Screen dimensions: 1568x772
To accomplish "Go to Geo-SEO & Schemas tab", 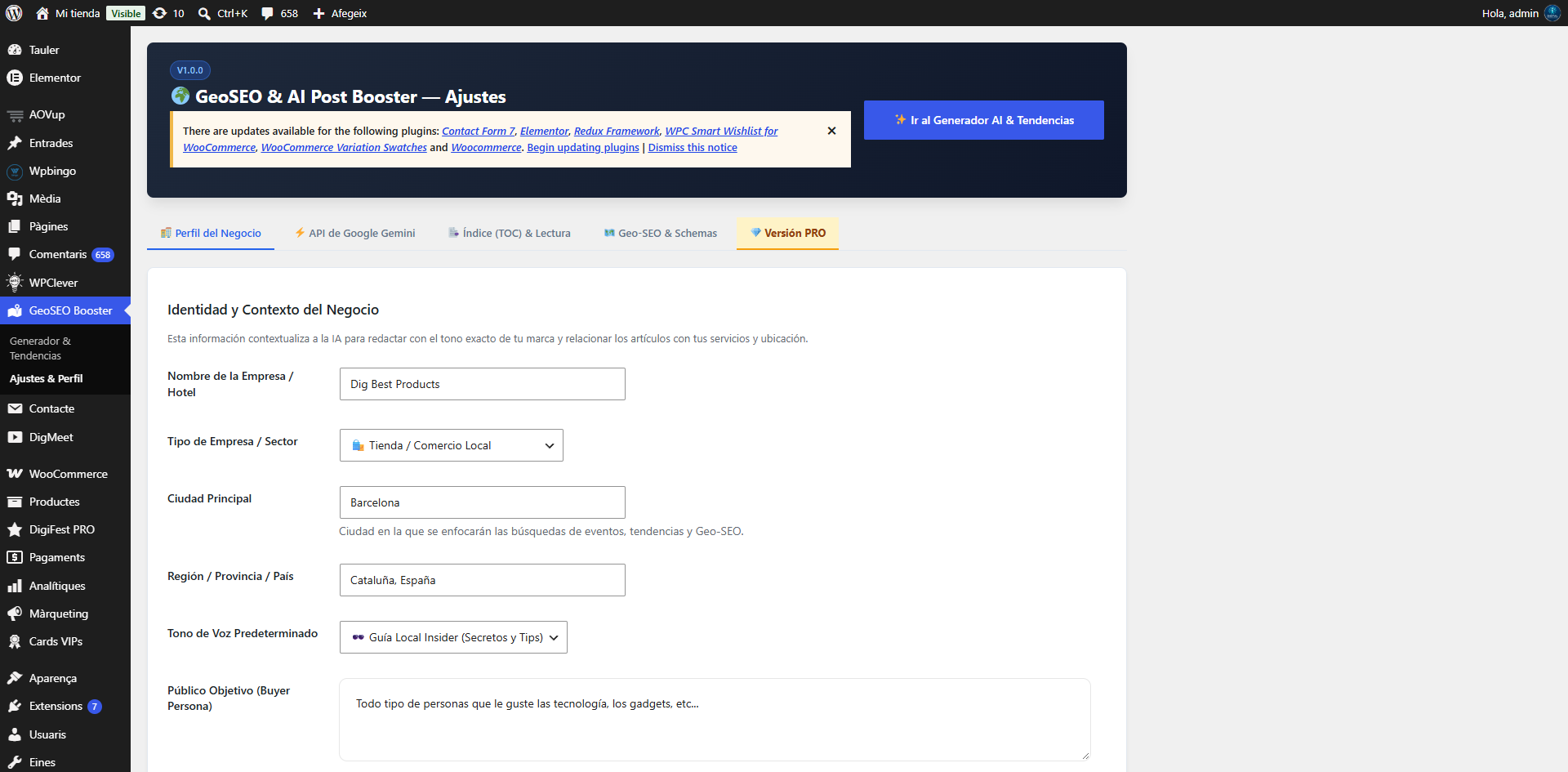I will [660, 233].
